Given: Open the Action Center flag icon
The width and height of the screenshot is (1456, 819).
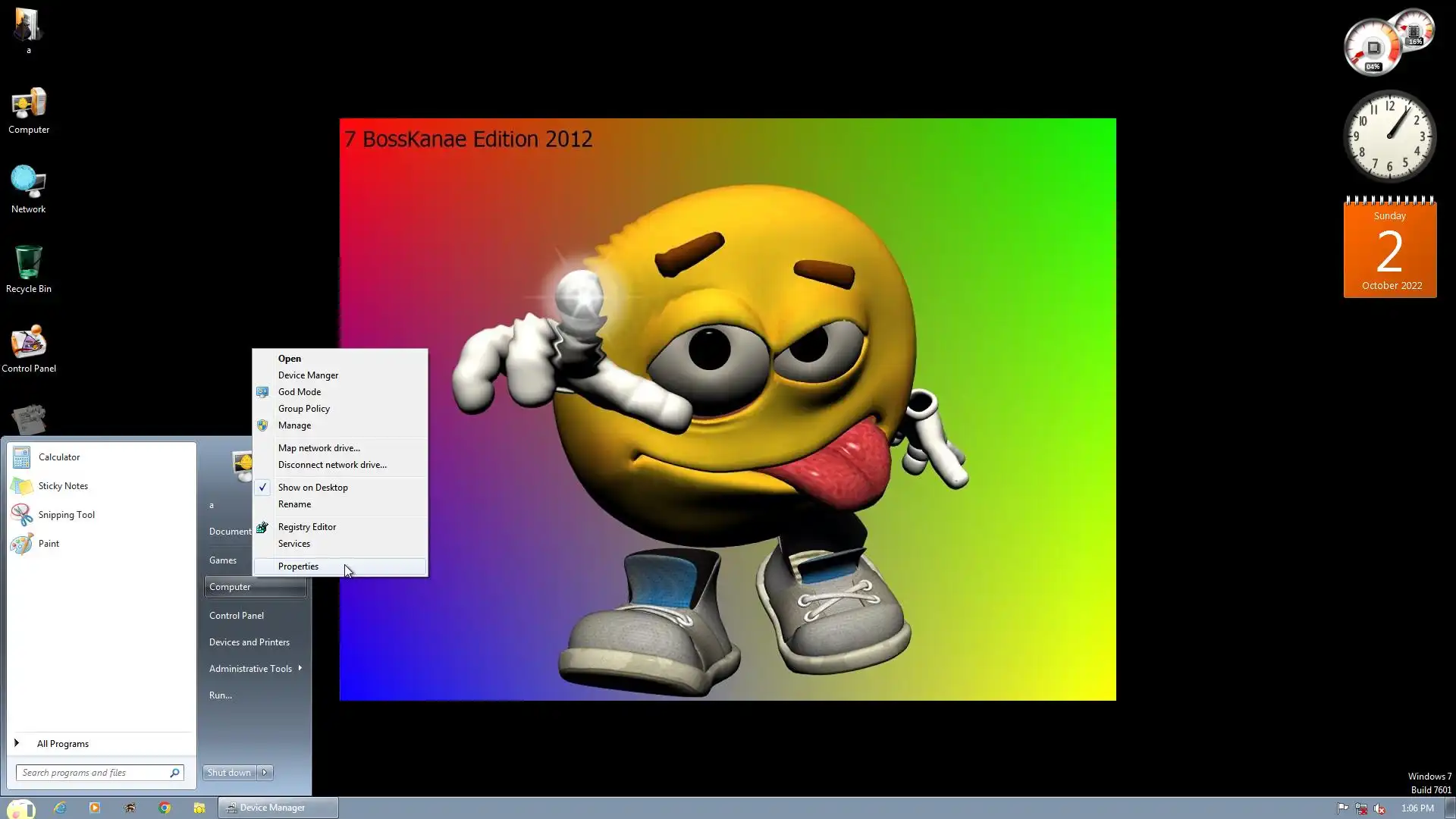Looking at the screenshot, I should [x=1342, y=808].
